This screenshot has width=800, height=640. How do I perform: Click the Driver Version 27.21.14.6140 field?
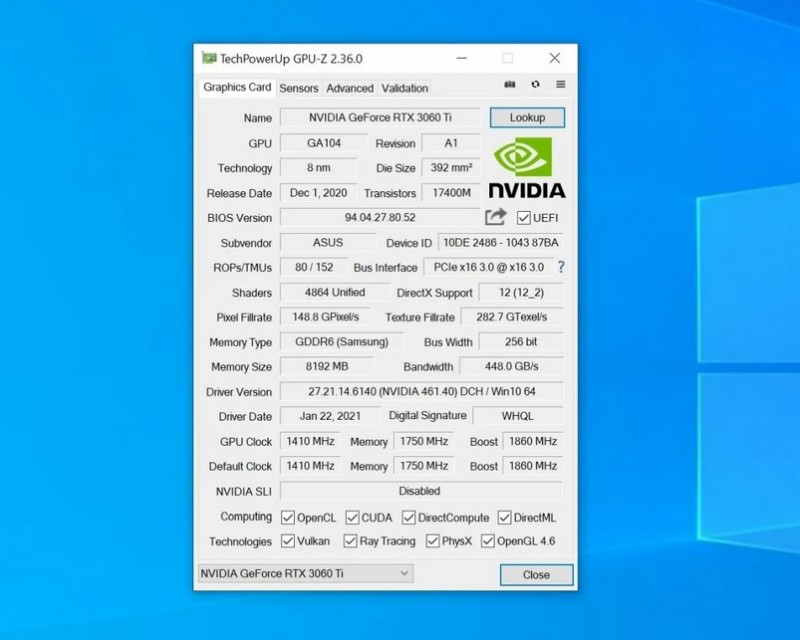(x=421, y=391)
